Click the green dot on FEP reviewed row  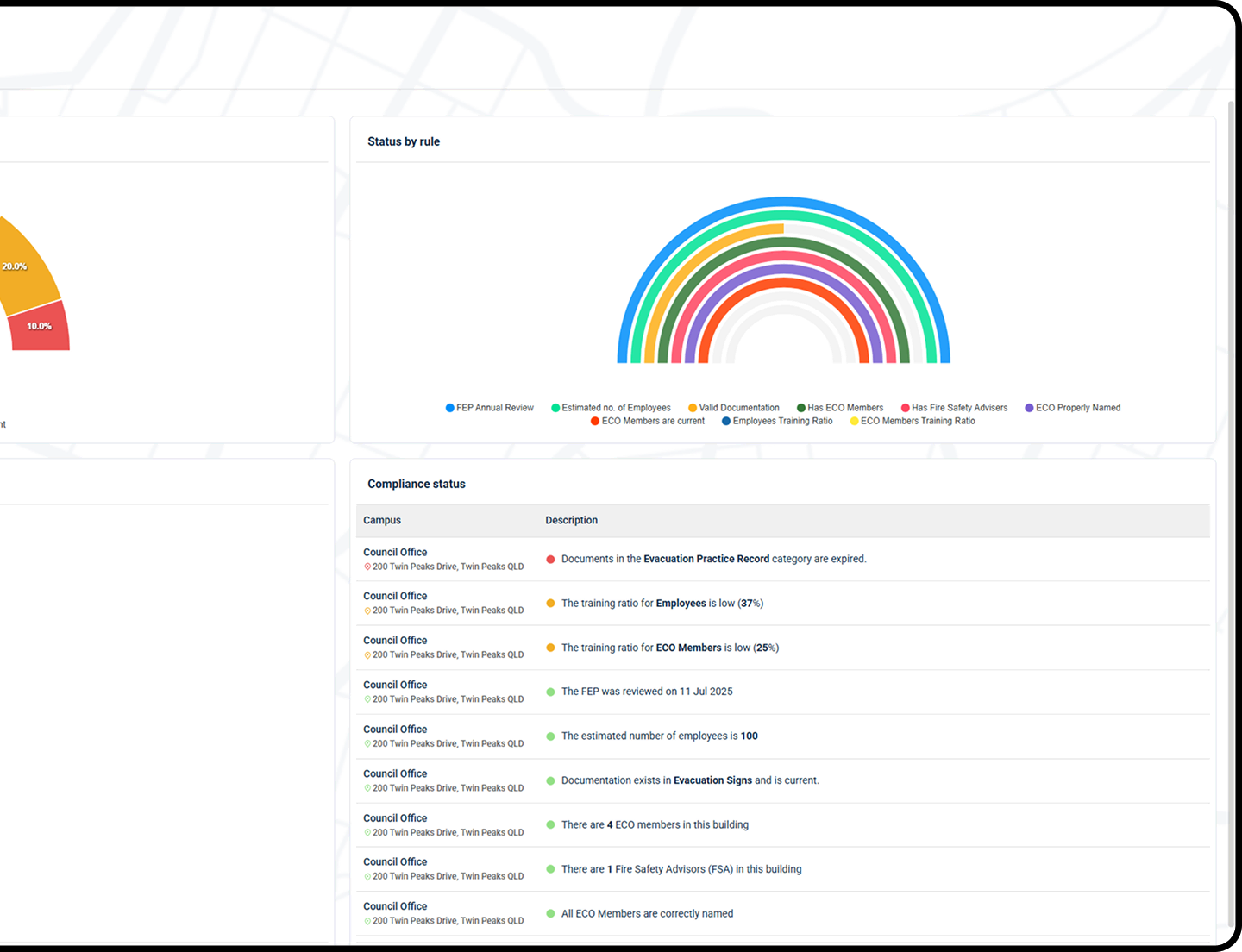click(550, 692)
